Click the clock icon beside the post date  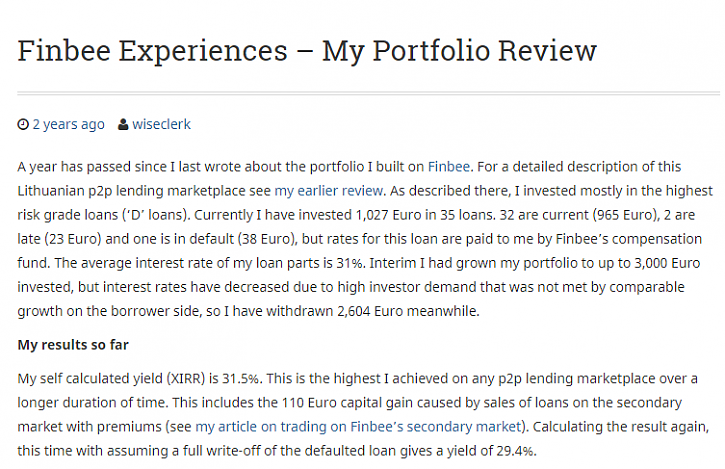click(23, 125)
